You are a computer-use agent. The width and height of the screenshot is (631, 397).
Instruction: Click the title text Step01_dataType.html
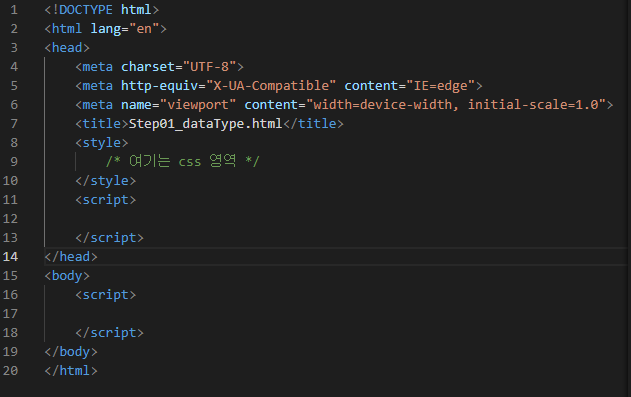[x=206, y=124]
